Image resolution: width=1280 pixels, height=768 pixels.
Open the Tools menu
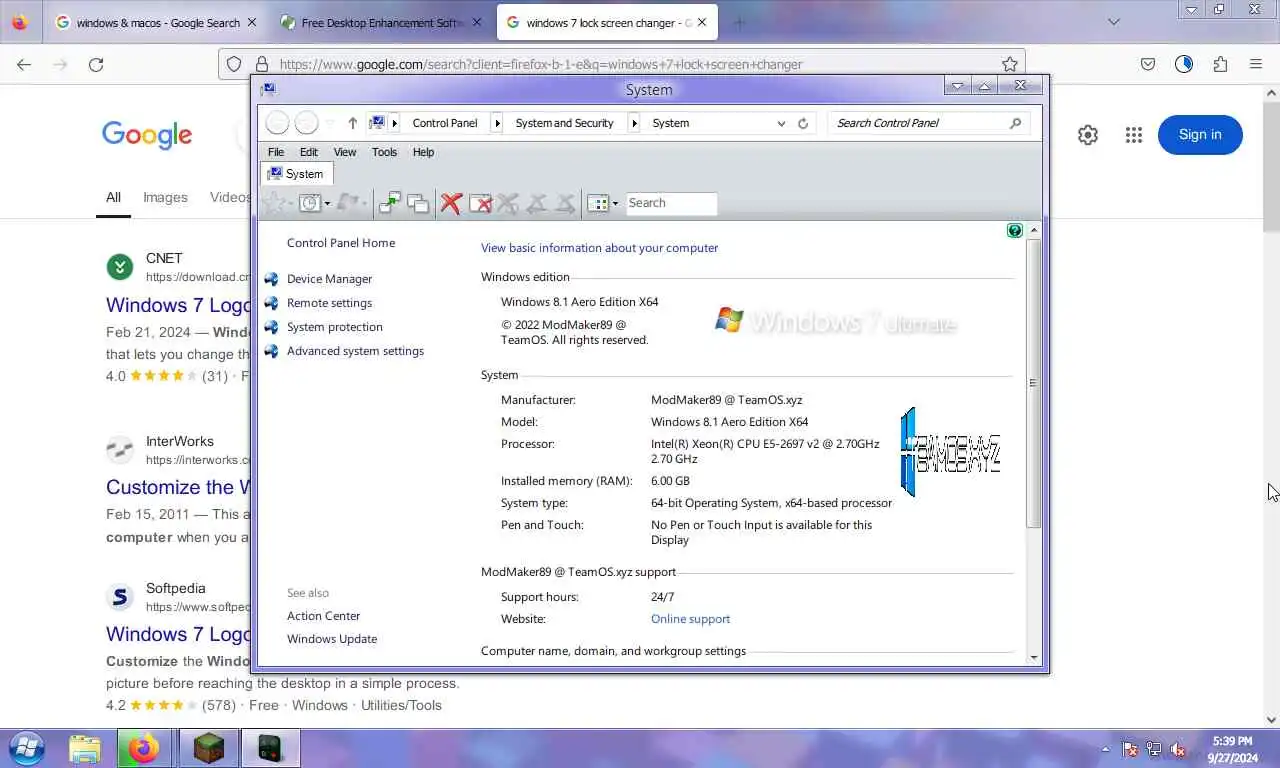384,152
